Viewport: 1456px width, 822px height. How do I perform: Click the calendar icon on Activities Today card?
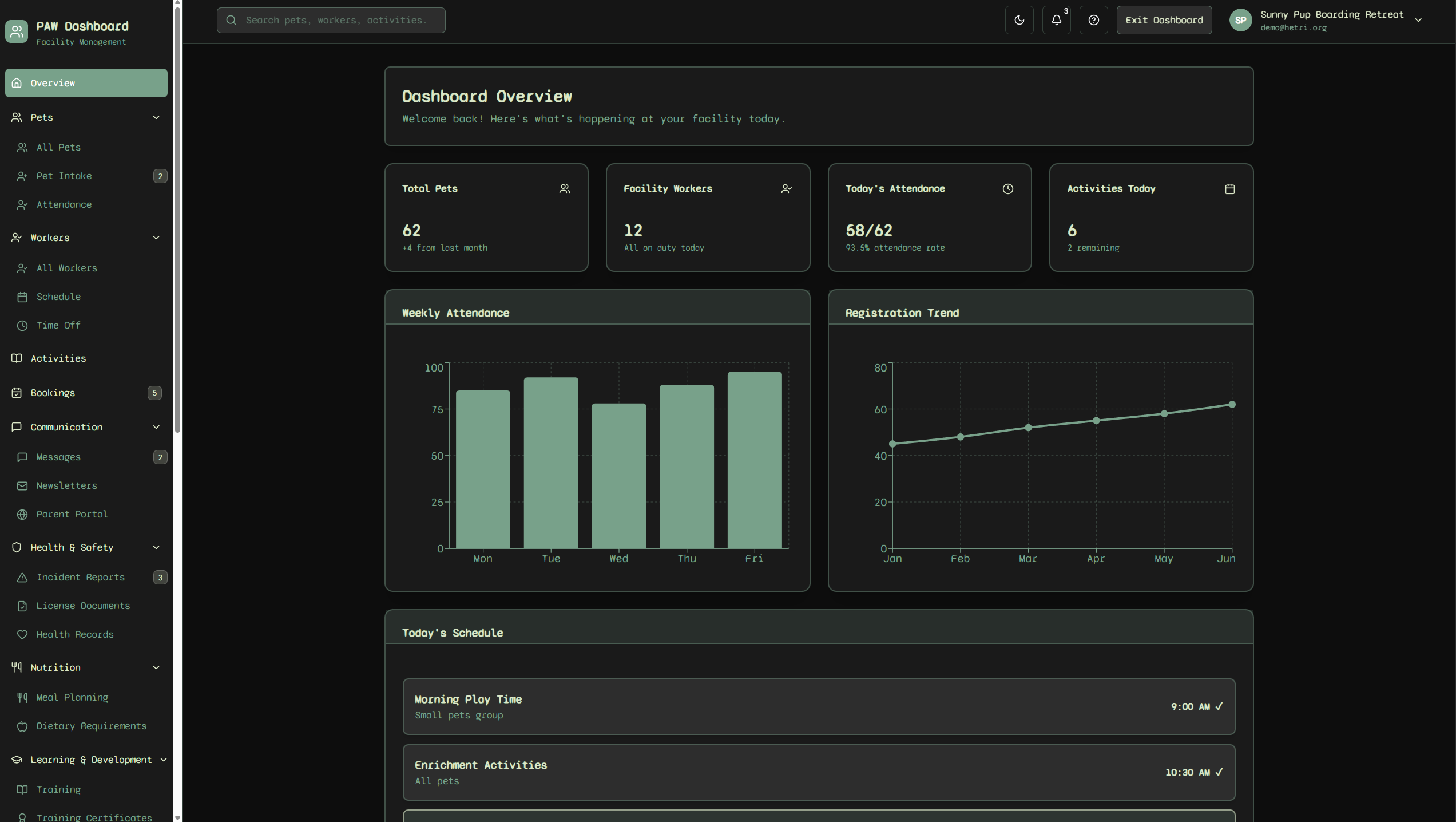(1230, 189)
